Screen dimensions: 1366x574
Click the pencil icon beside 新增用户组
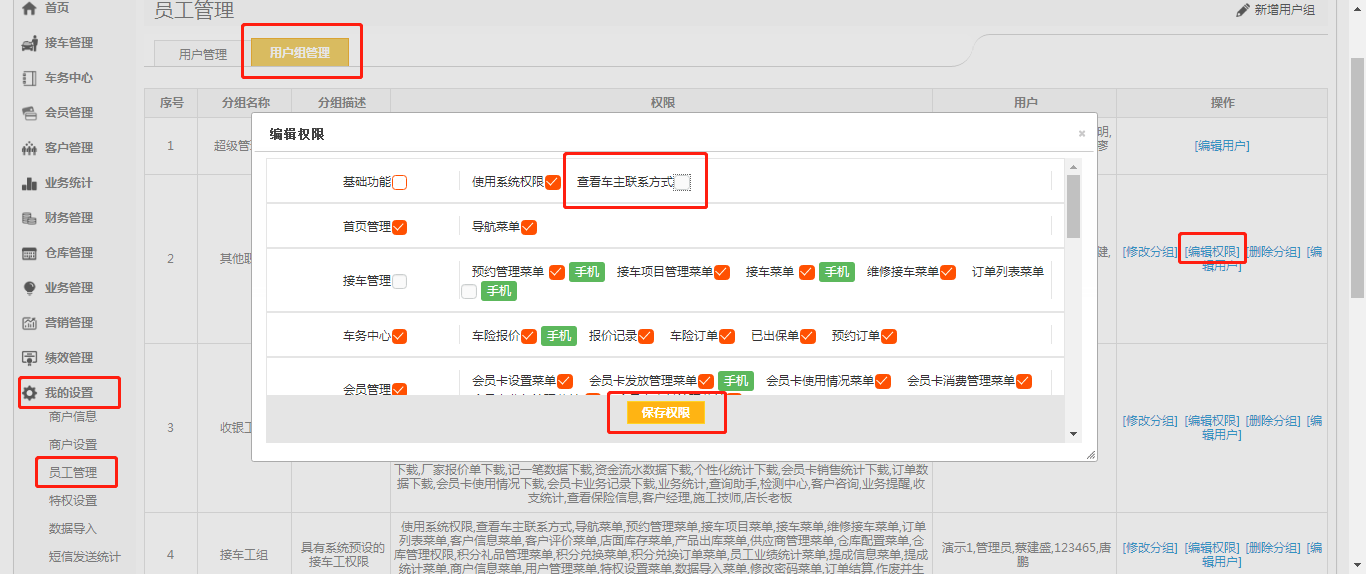1243,10
